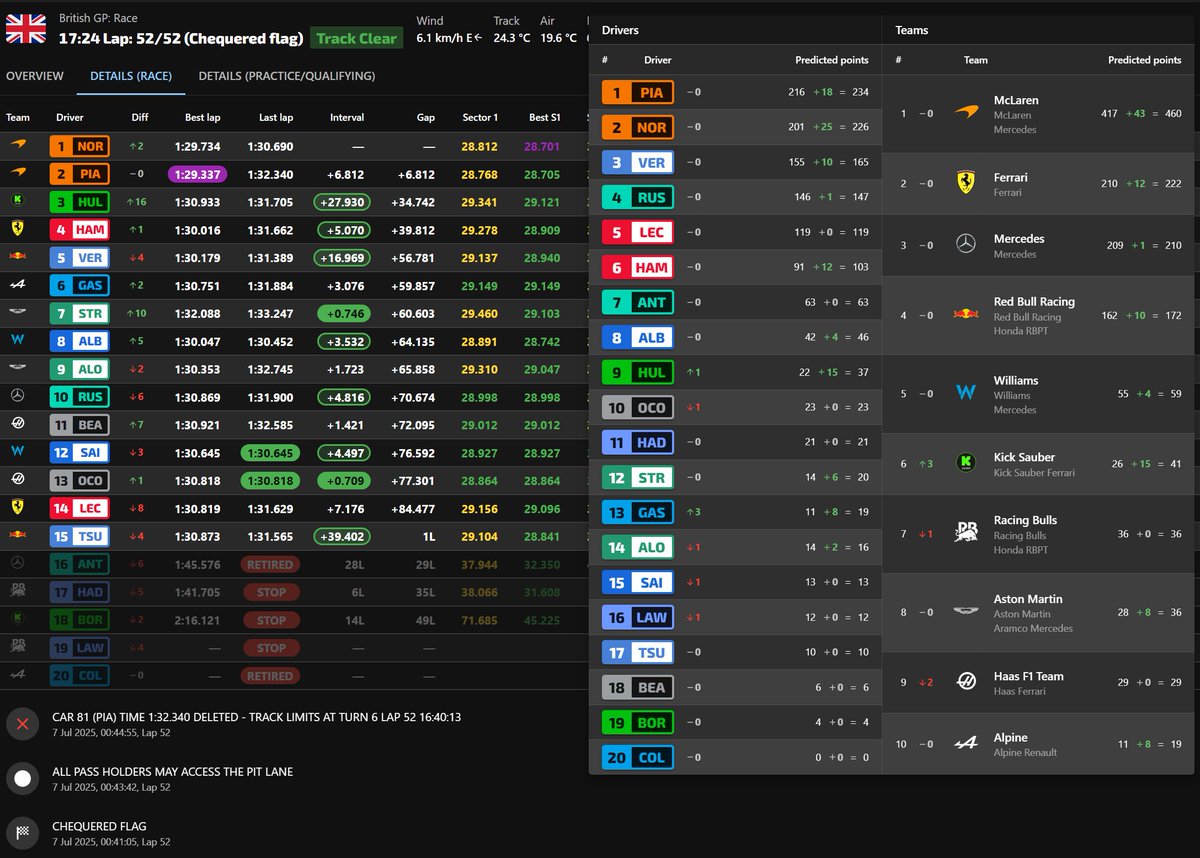
Task: Click the Teams panel title
Action: tap(912, 30)
